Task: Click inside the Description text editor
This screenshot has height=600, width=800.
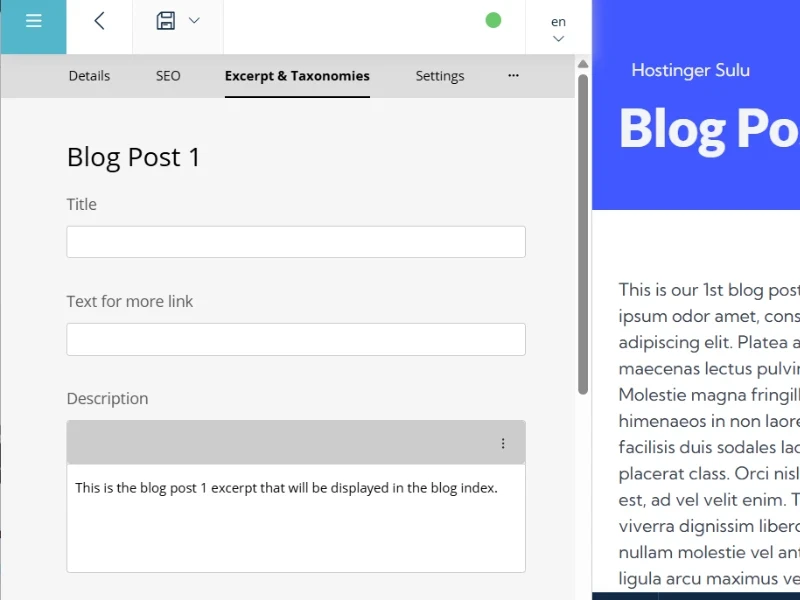Action: coord(296,518)
